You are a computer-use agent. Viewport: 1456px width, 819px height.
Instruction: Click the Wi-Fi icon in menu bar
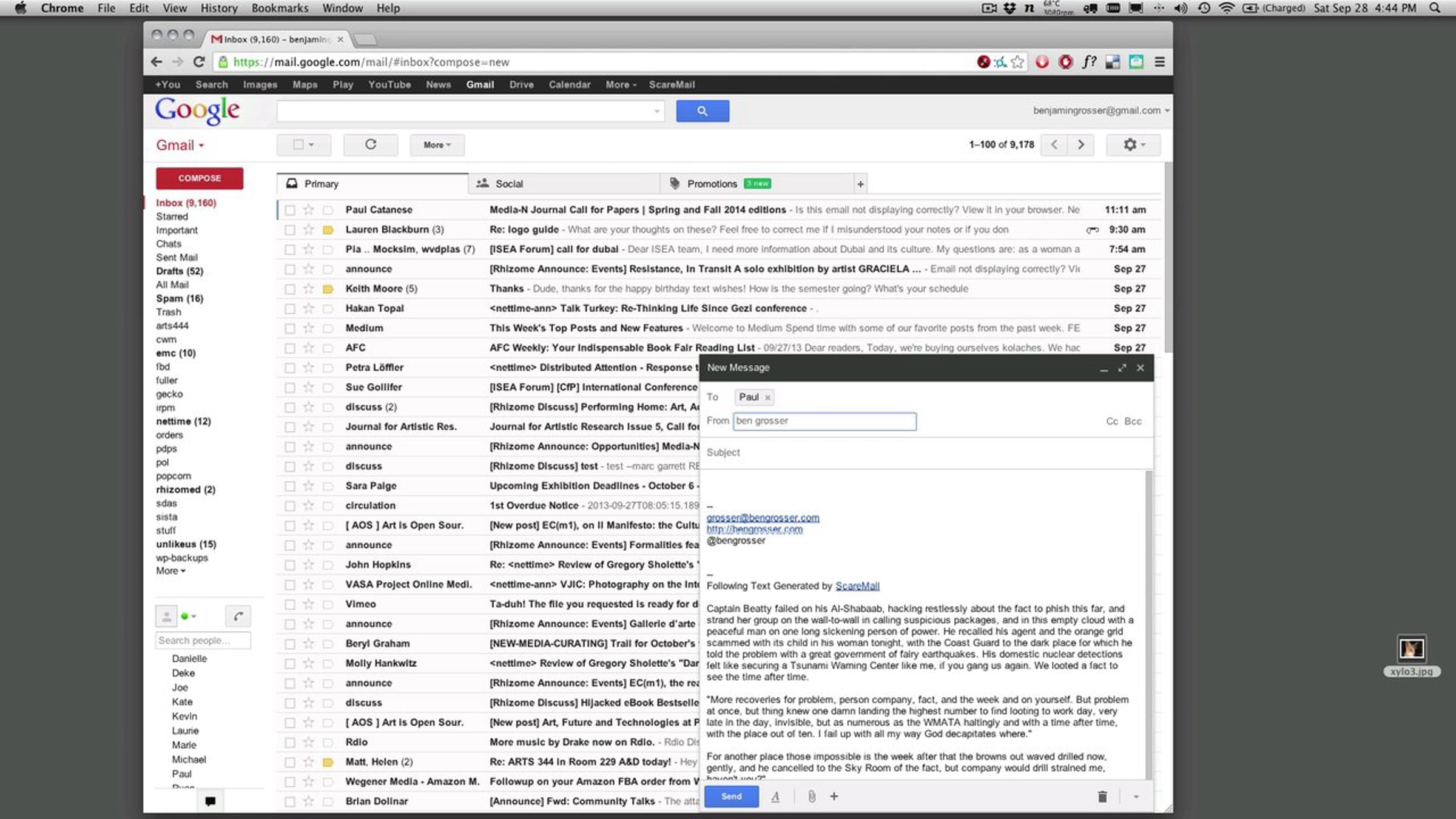[x=1227, y=8]
